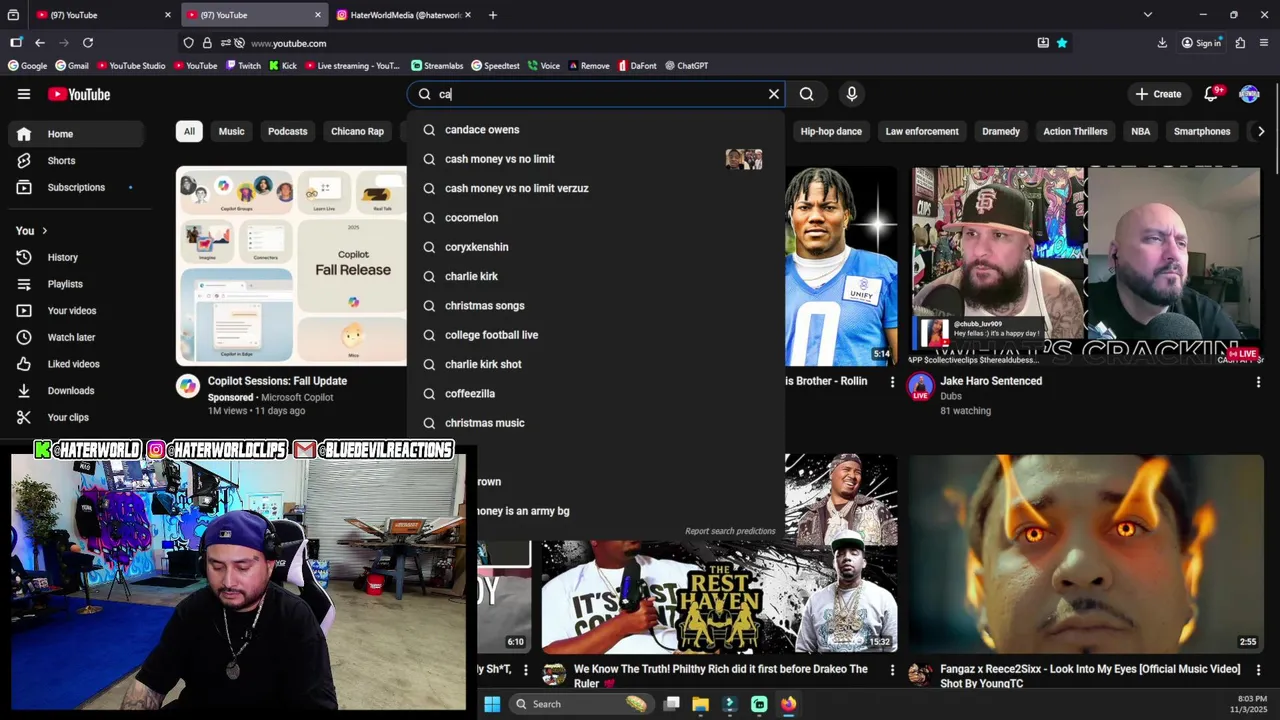Choose the 'candace owens' suggestion

[x=595, y=130]
